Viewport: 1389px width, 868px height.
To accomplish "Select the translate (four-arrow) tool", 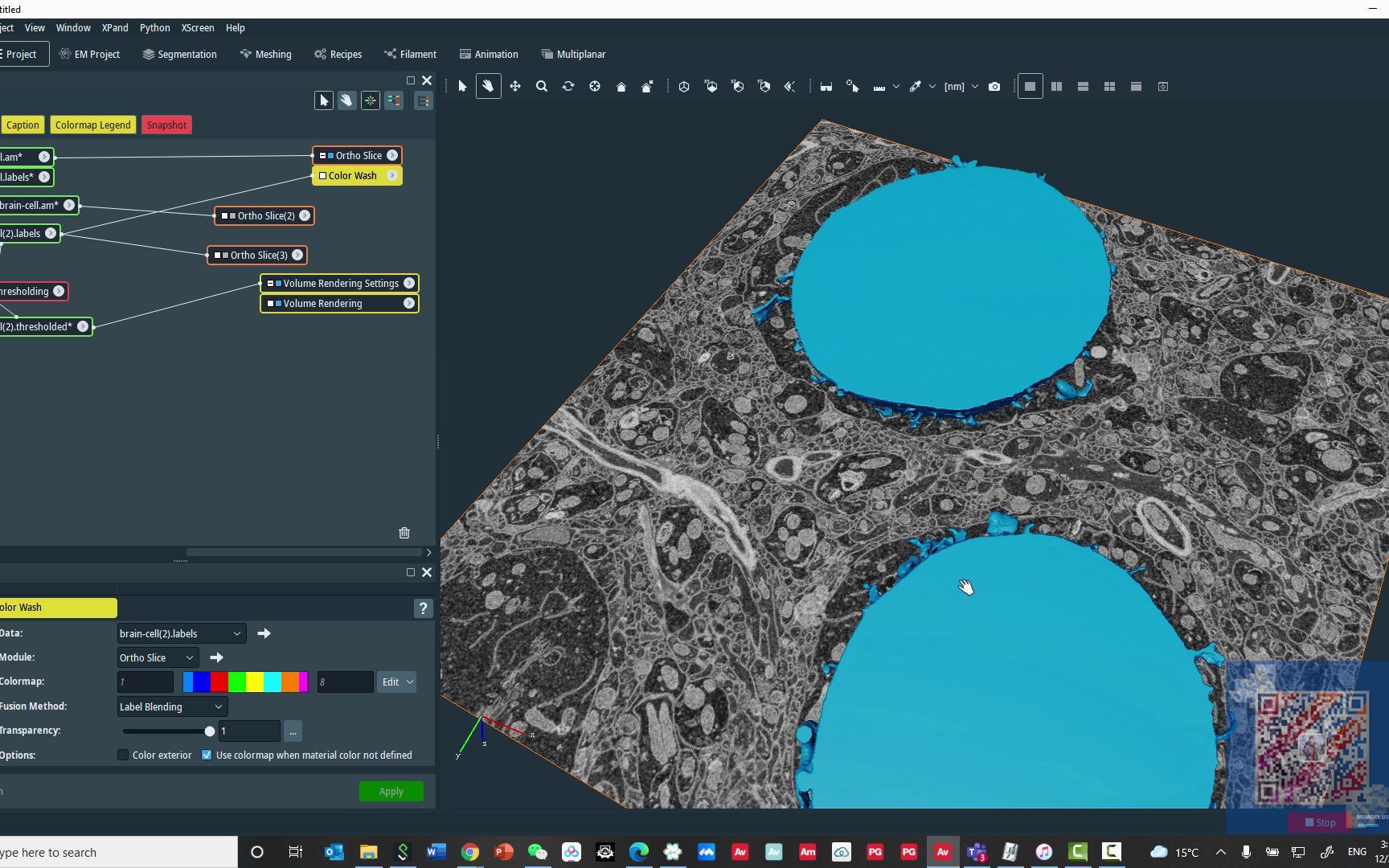I will [515, 87].
